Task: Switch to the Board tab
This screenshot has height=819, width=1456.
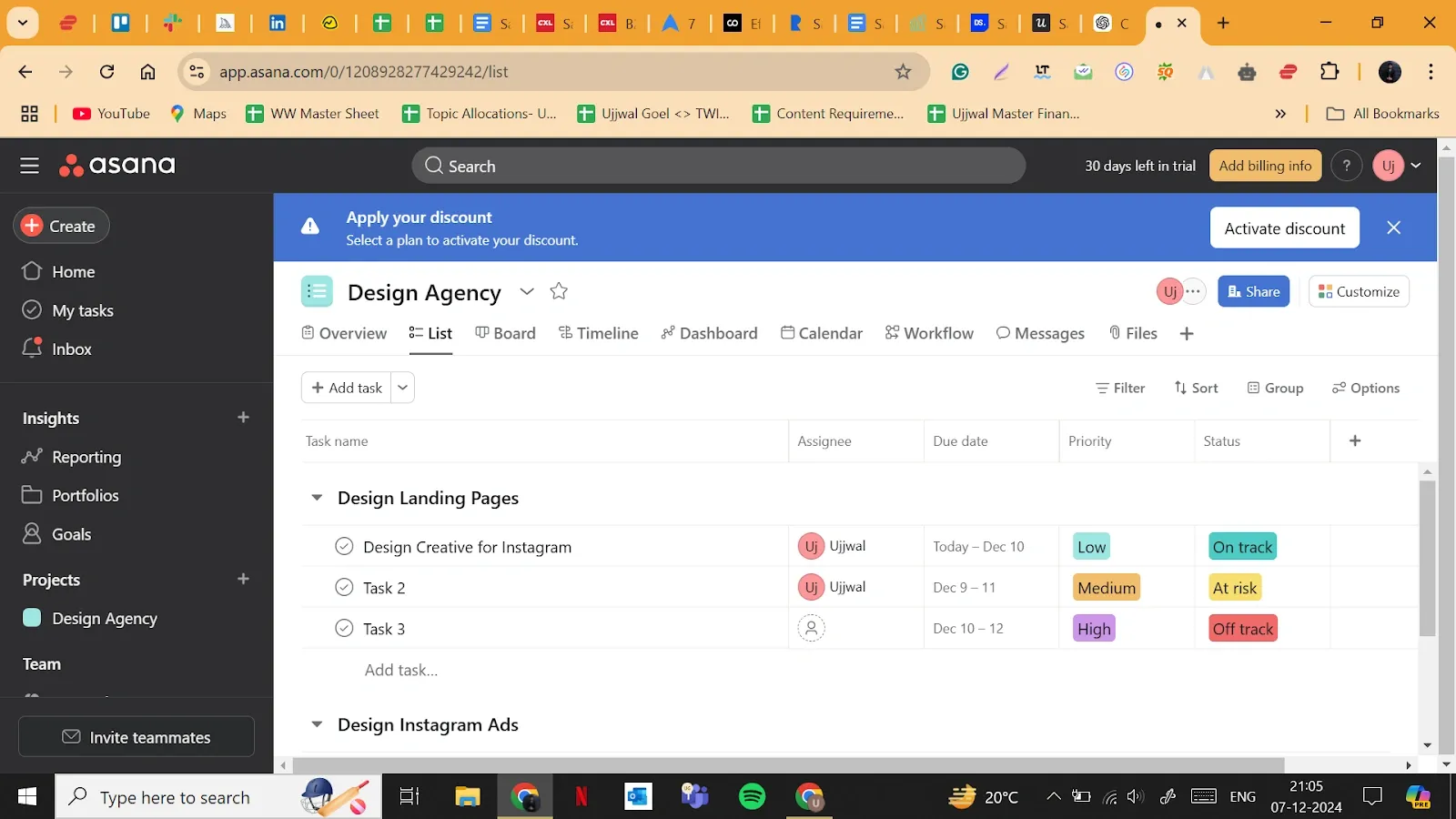Action: point(506,334)
